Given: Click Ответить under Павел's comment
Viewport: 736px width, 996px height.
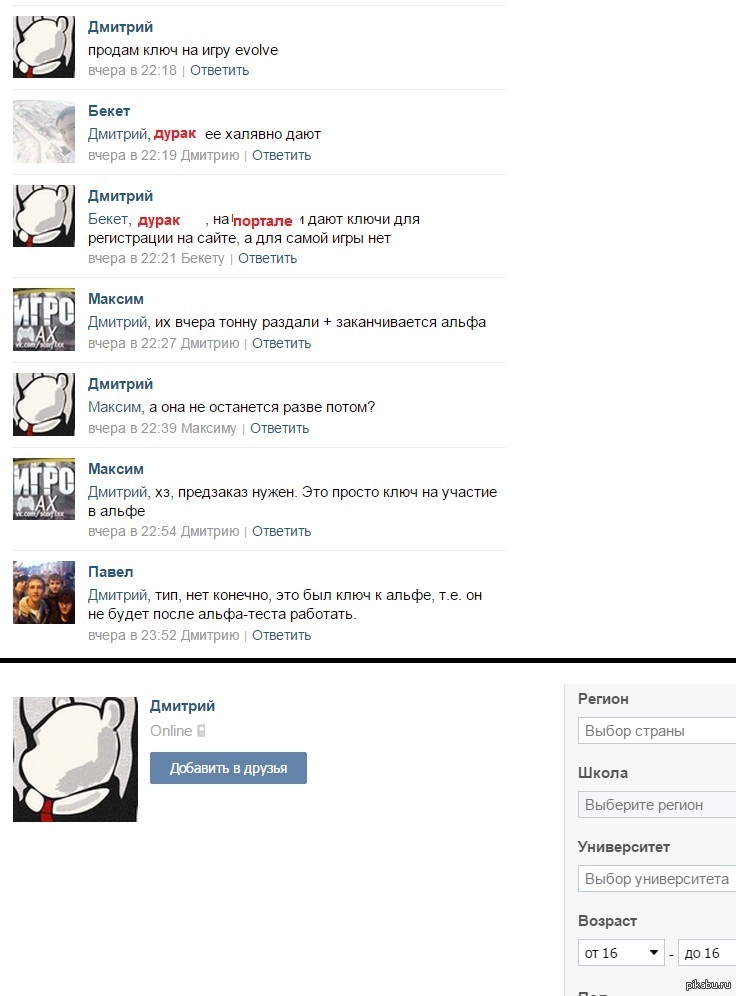Looking at the screenshot, I should pos(281,635).
